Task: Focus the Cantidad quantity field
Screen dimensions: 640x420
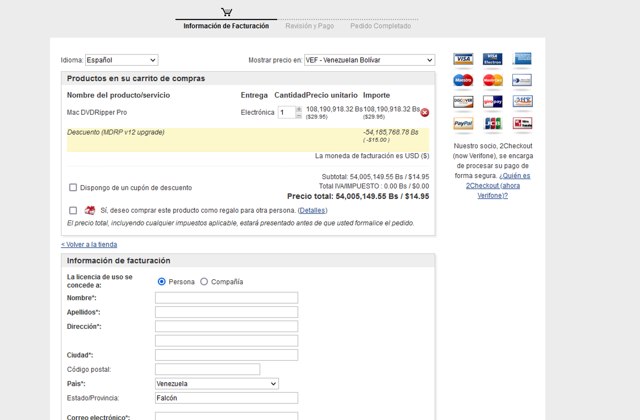Action: pos(287,113)
